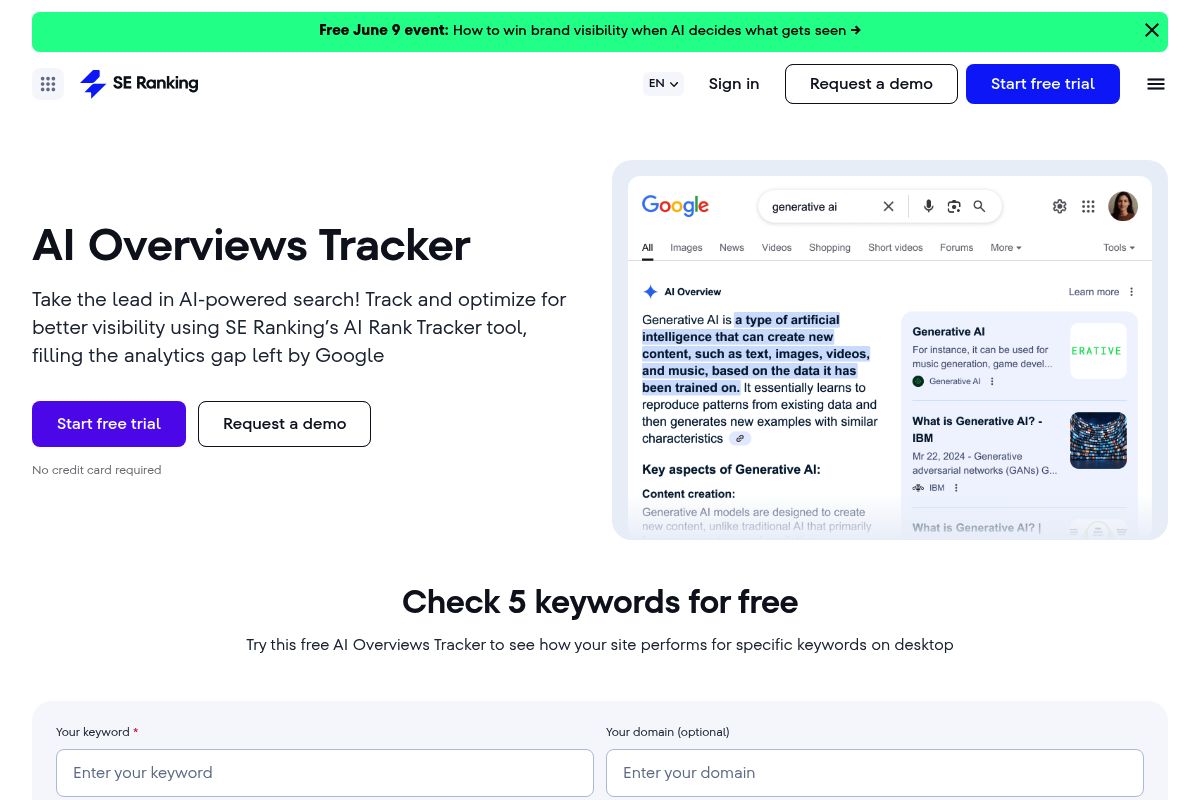Click 'What is Generative AI? - IBM' title
This screenshot has height=800, width=1200.
(977, 429)
